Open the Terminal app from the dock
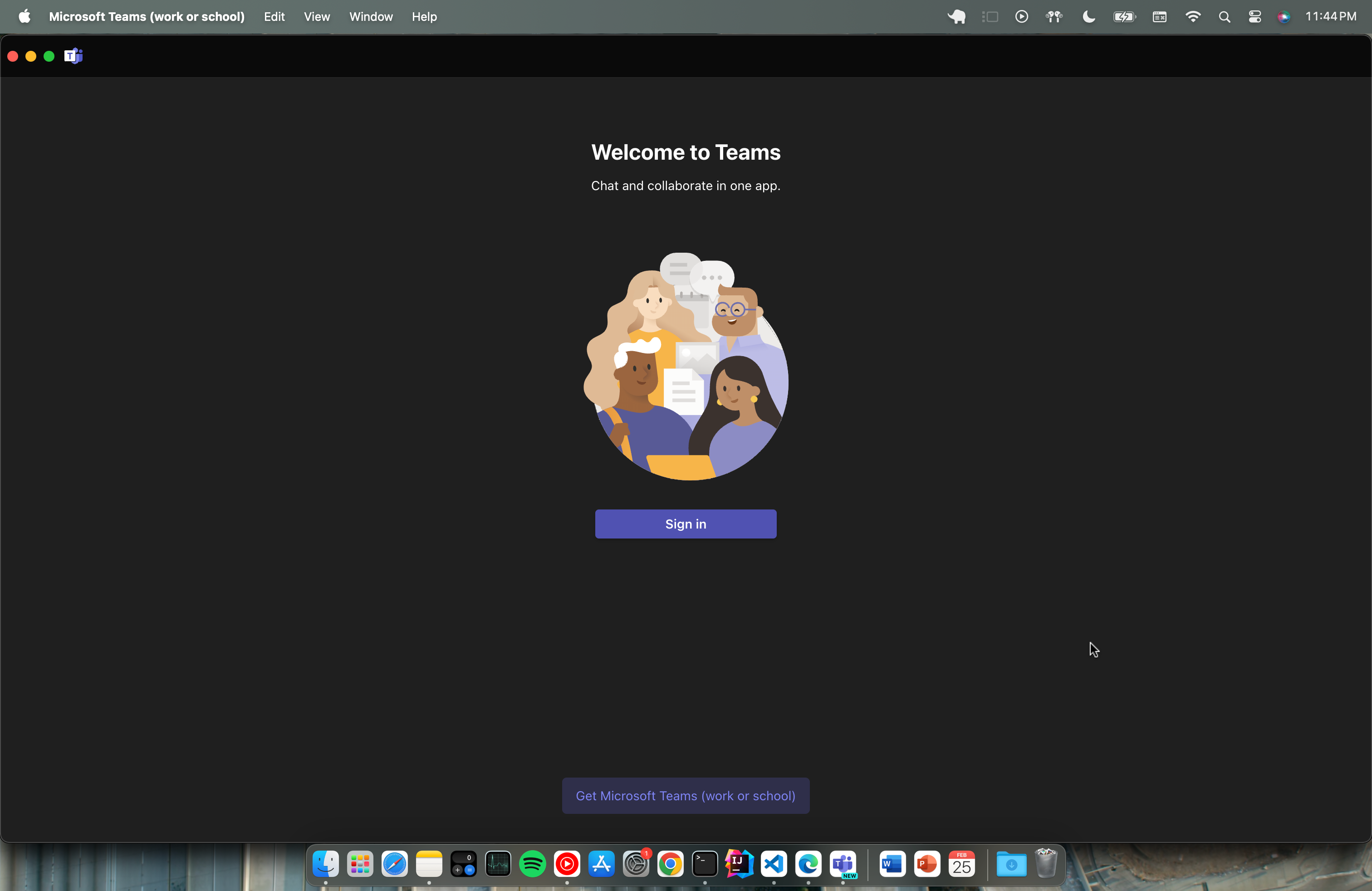The width and height of the screenshot is (1372, 891). 705,865
